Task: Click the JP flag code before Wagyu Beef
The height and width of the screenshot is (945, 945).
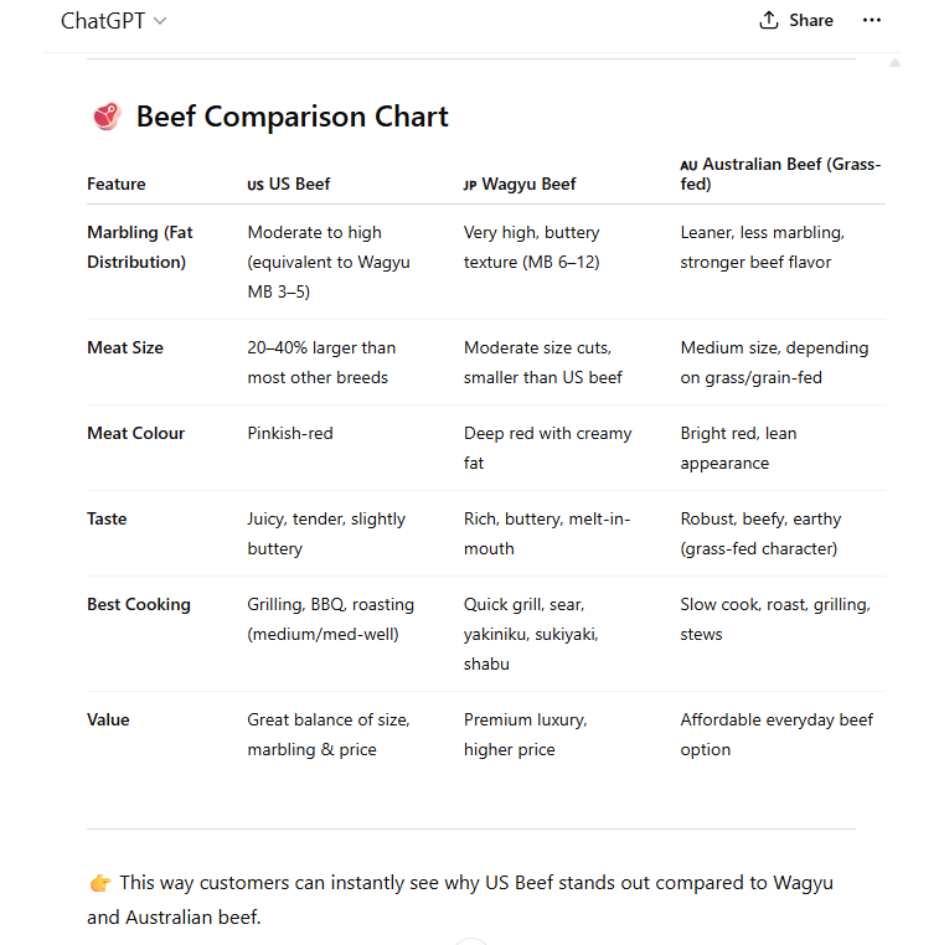Action: click(x=470, y=185)
